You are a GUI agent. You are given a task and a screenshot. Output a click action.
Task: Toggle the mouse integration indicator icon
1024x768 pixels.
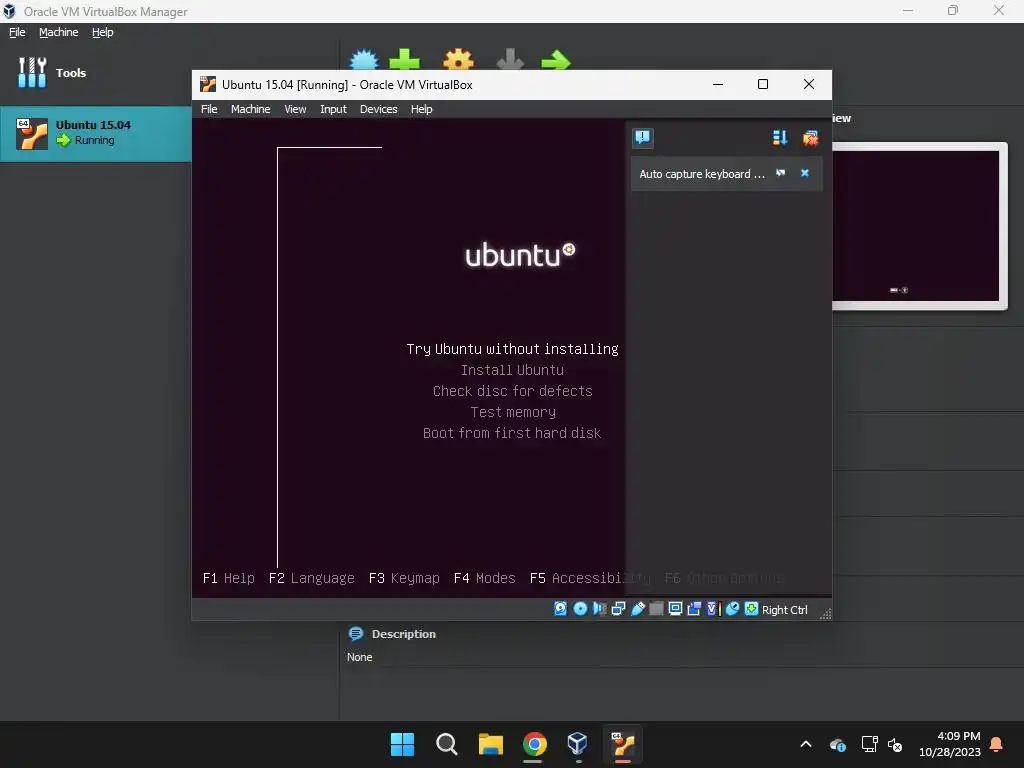click(732, 609)
